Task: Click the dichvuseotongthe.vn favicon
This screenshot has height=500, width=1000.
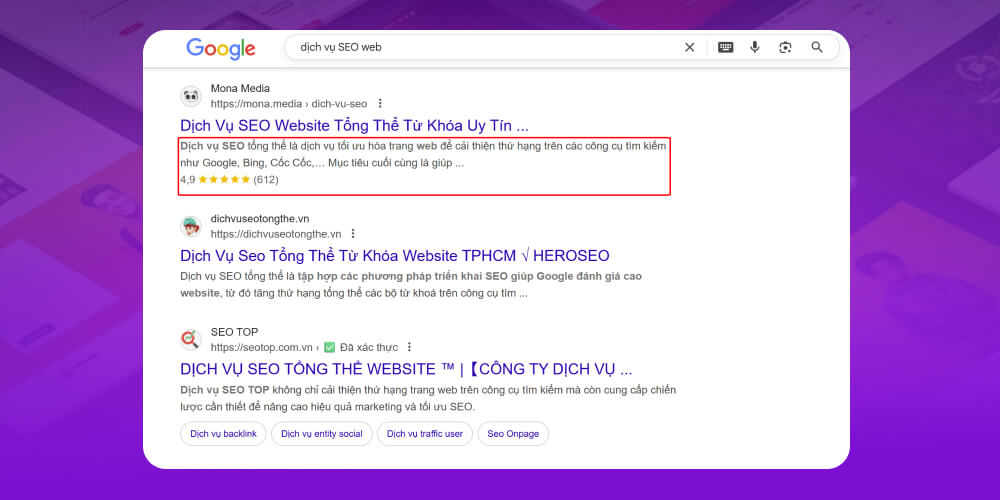Action: (x=191, y=226)
